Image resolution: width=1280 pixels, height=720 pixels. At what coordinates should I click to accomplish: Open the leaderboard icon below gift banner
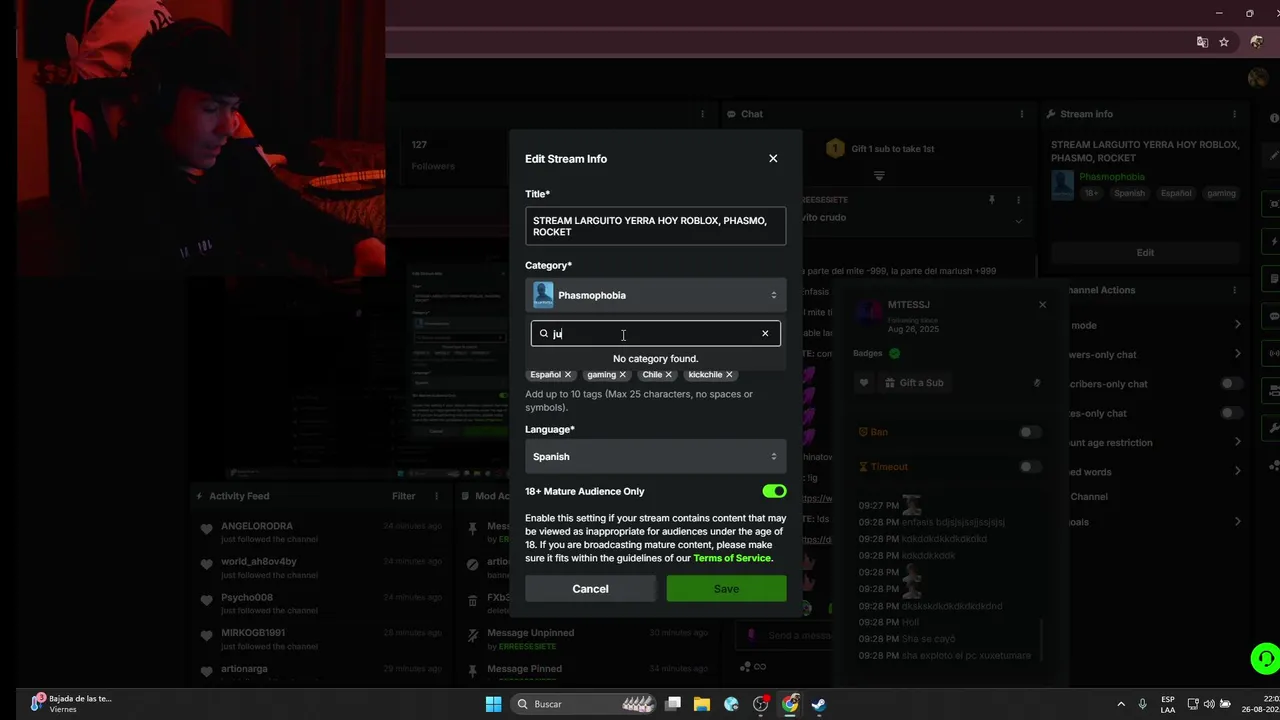[x=879, y=176]
